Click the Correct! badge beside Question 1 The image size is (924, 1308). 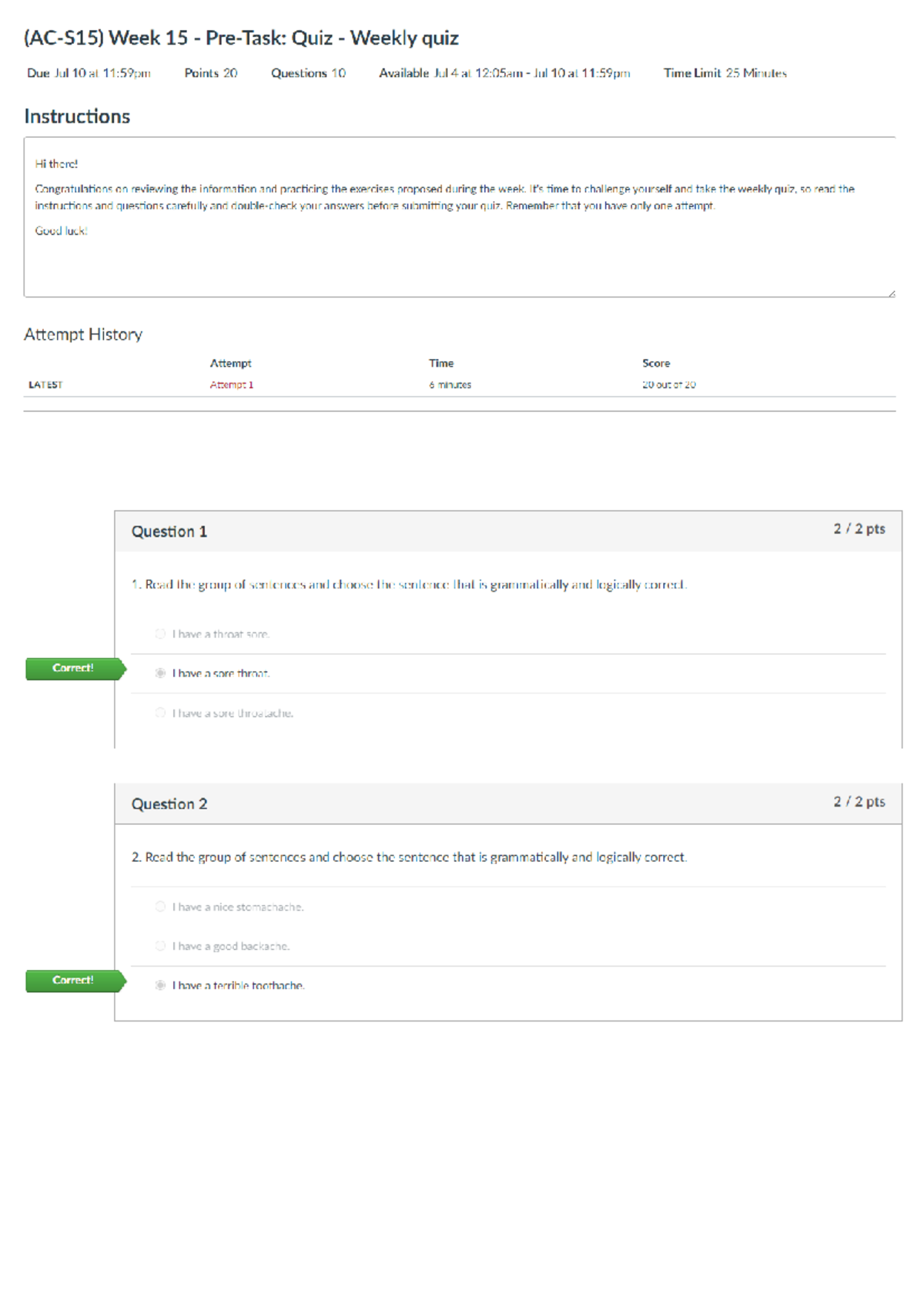point(73,669)
